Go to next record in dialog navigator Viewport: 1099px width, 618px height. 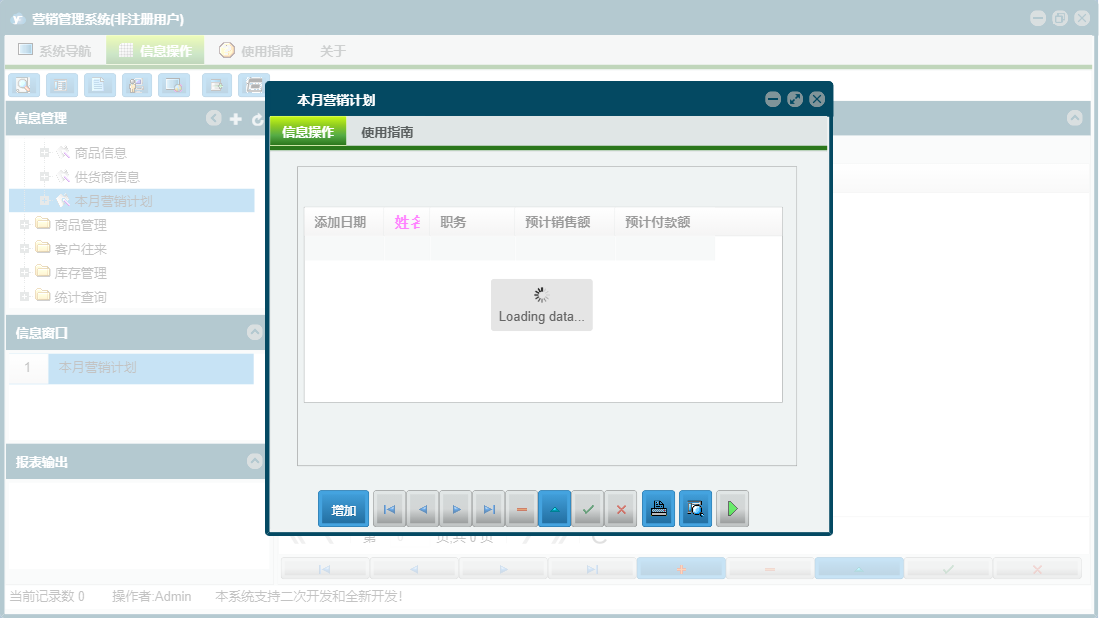pyautogui.click(x=456, y=509)
